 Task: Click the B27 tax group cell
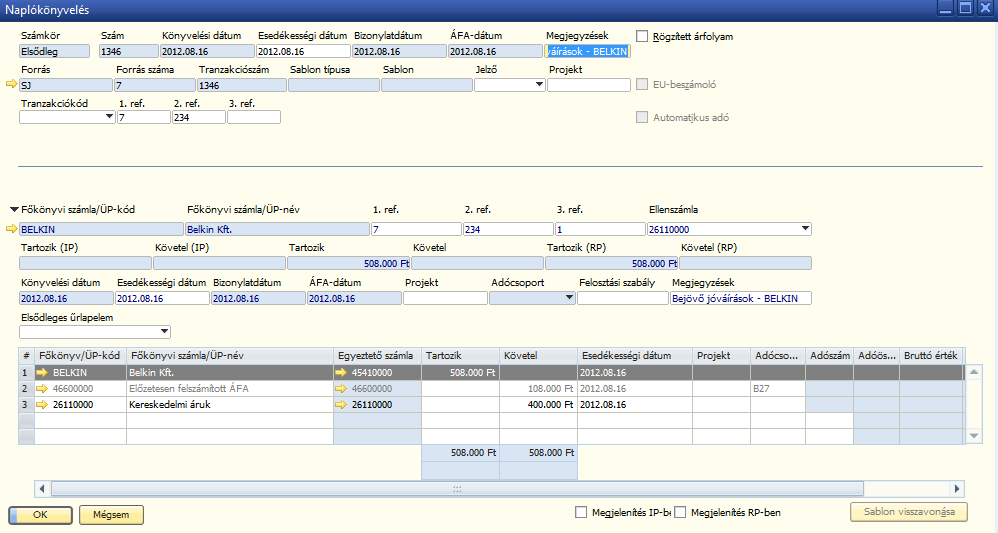(x=778, y=388)
